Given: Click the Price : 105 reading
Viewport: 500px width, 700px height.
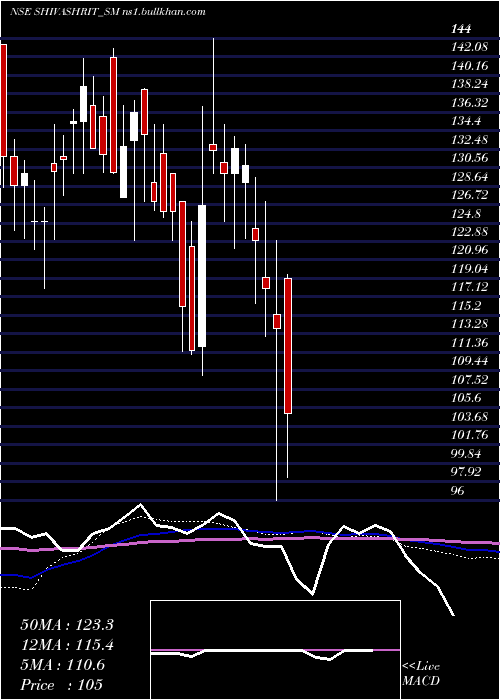Looking at the screenshot, I should 61,685.
